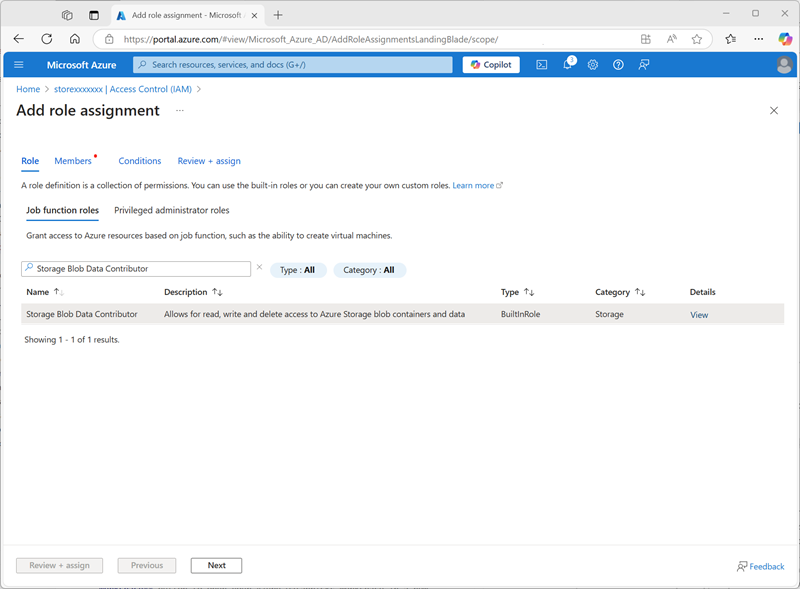Go to the browser home page
The height and width of the screenshot is (589, 800).
[75, 39]
